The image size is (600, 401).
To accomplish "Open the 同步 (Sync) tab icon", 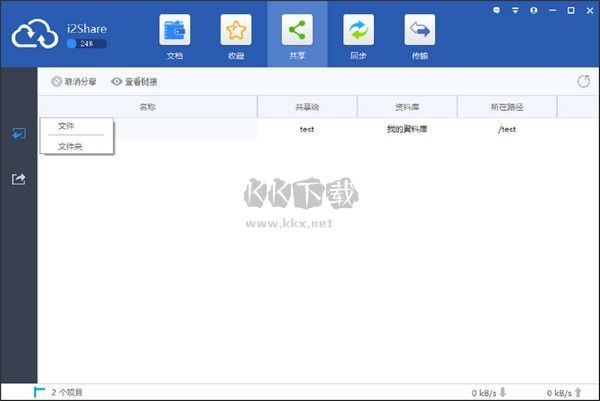I will [x=358, y=32].
